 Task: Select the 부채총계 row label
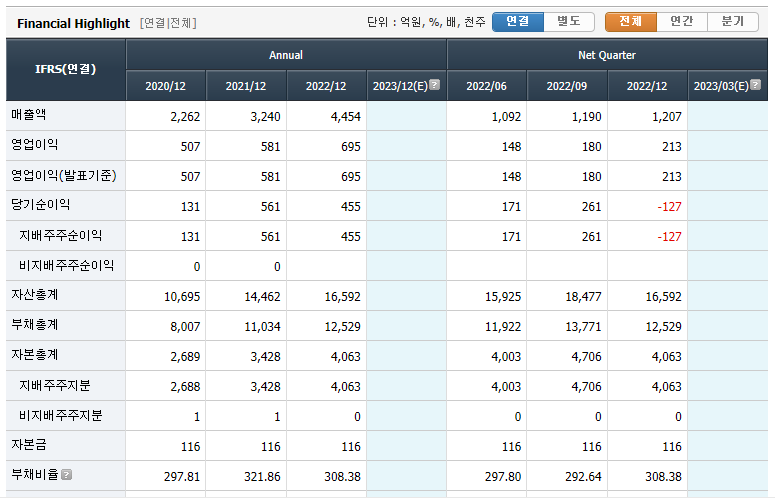[x=35, y=325]
